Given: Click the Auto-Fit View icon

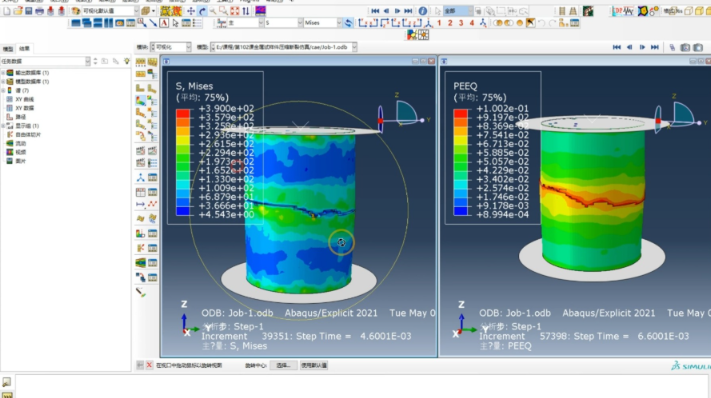Looking at the screenshot, I should pos(234,11).
